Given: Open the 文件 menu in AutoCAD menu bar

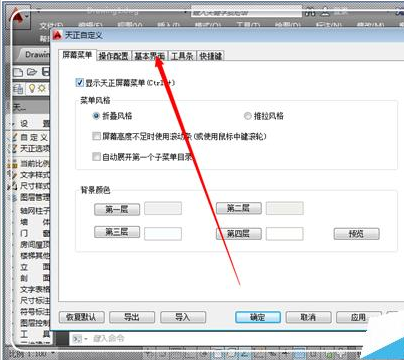Looking at the screenshot, I should point(51,26).
